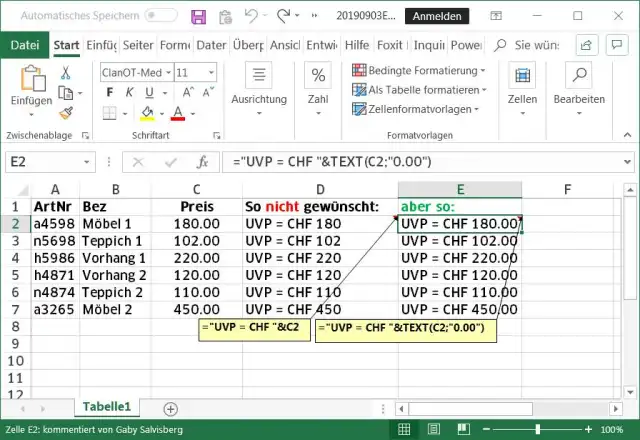Image resolution: width=640 pixels, height=440 pixels.
Task: Click the Share icon in the ribbon
Action: click(587, 45)
